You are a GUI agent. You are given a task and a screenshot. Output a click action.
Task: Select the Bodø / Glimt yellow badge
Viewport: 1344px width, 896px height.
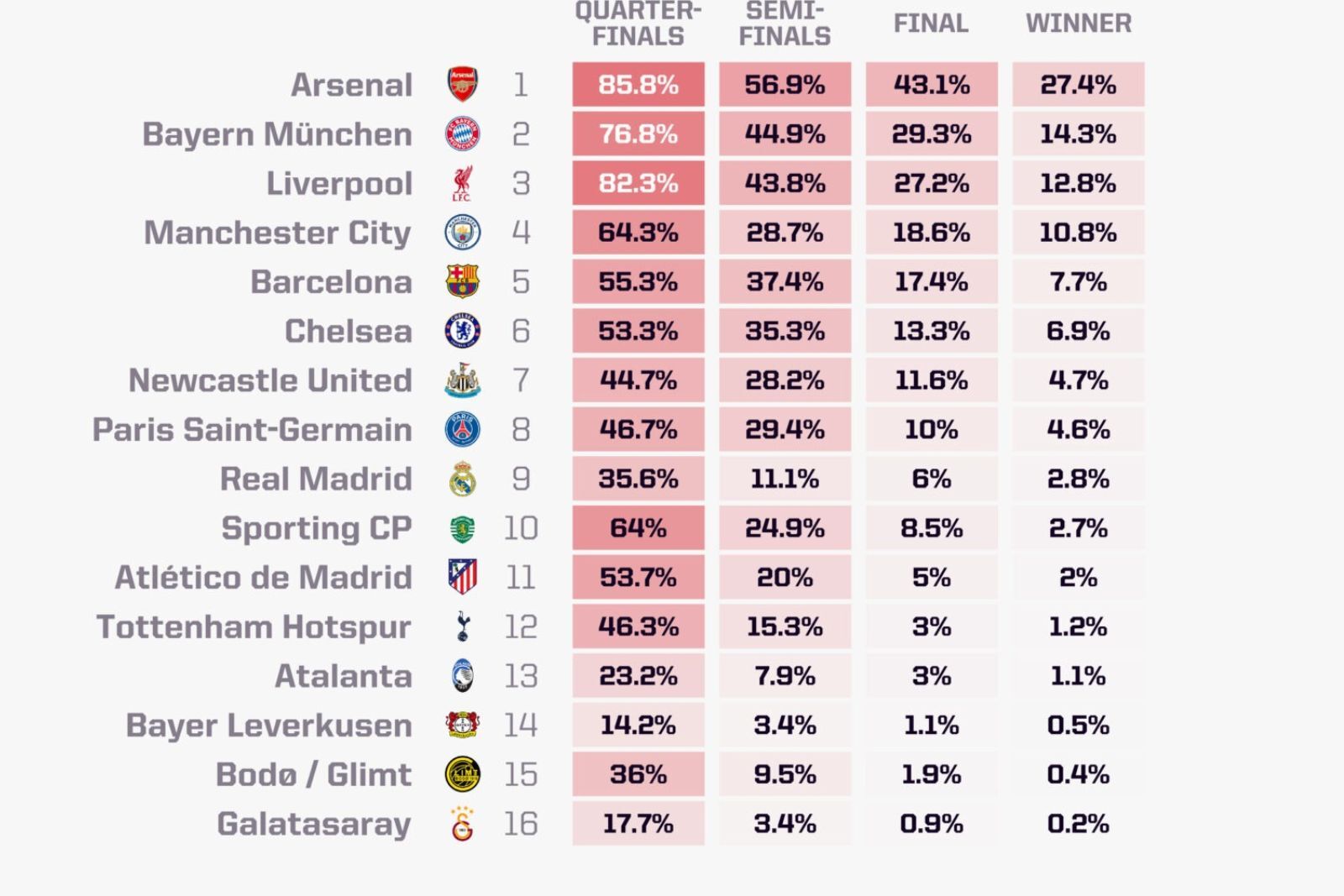tap(462, 774)
